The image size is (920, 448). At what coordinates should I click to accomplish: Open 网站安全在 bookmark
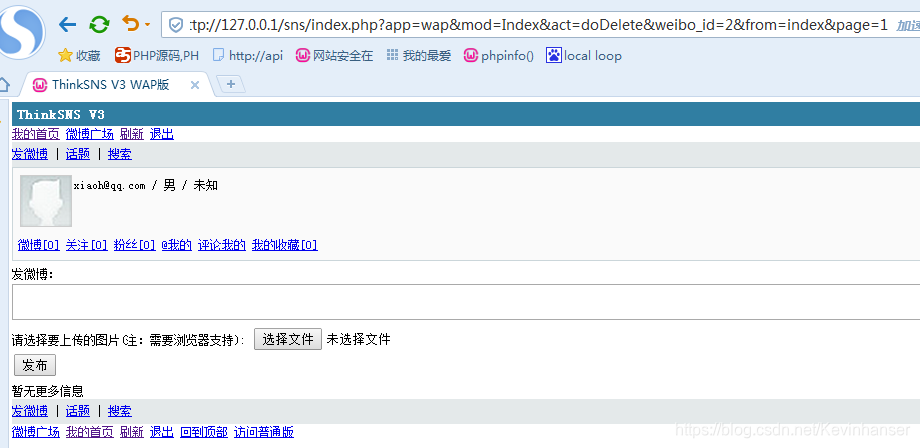tap(334, 56)
